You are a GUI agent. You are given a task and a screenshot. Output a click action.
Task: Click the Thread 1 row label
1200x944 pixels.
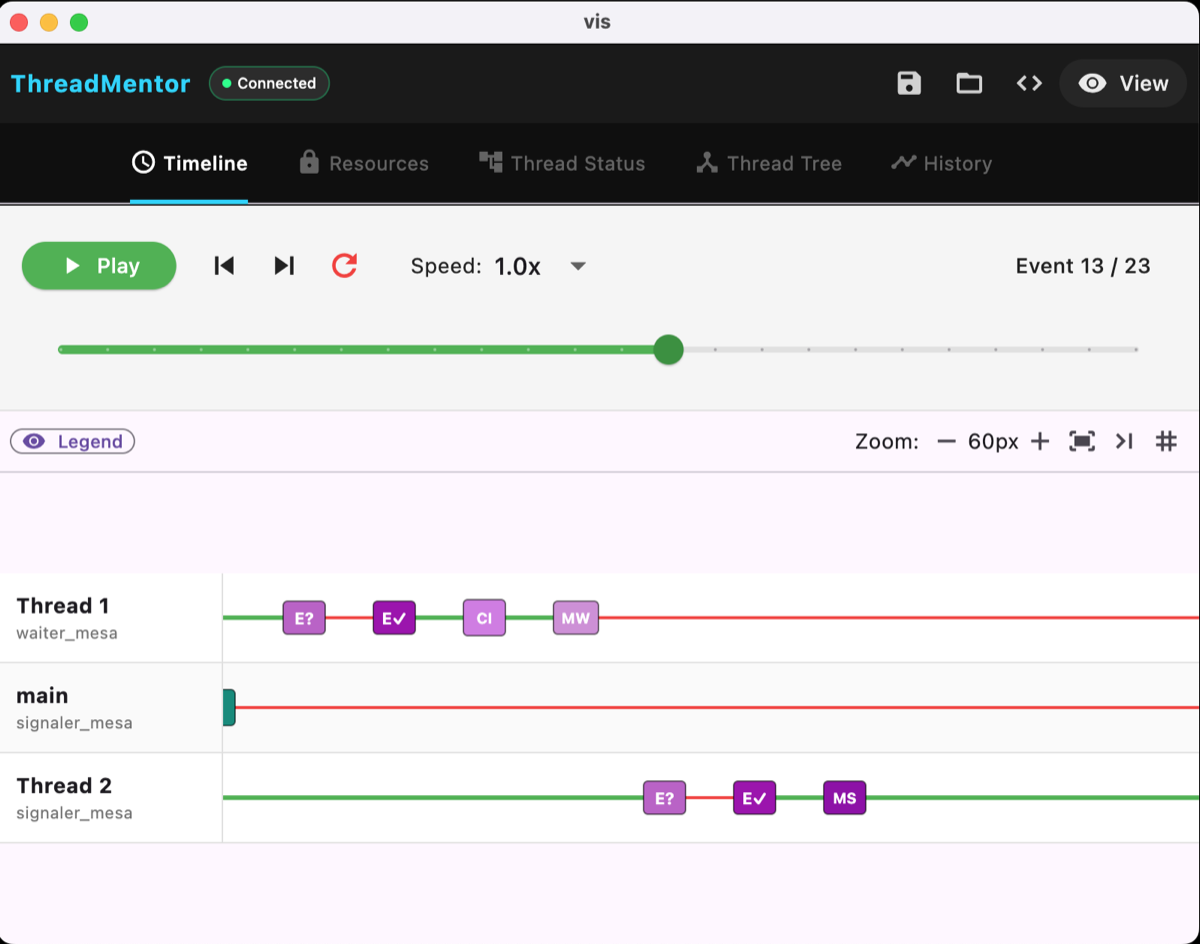tap(63, 606)
